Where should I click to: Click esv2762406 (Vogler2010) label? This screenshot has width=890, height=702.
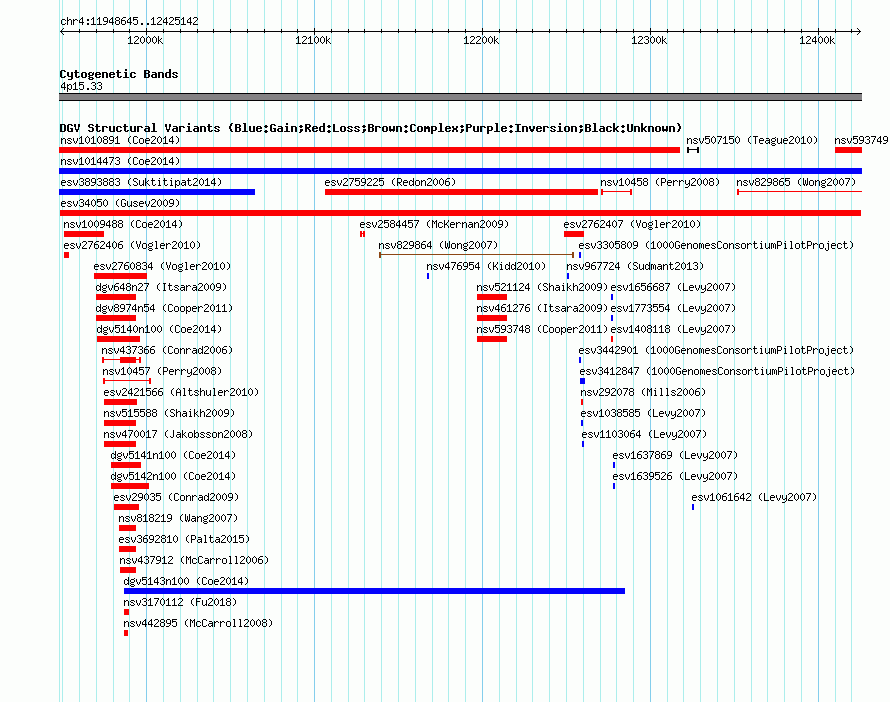point(132,245)
